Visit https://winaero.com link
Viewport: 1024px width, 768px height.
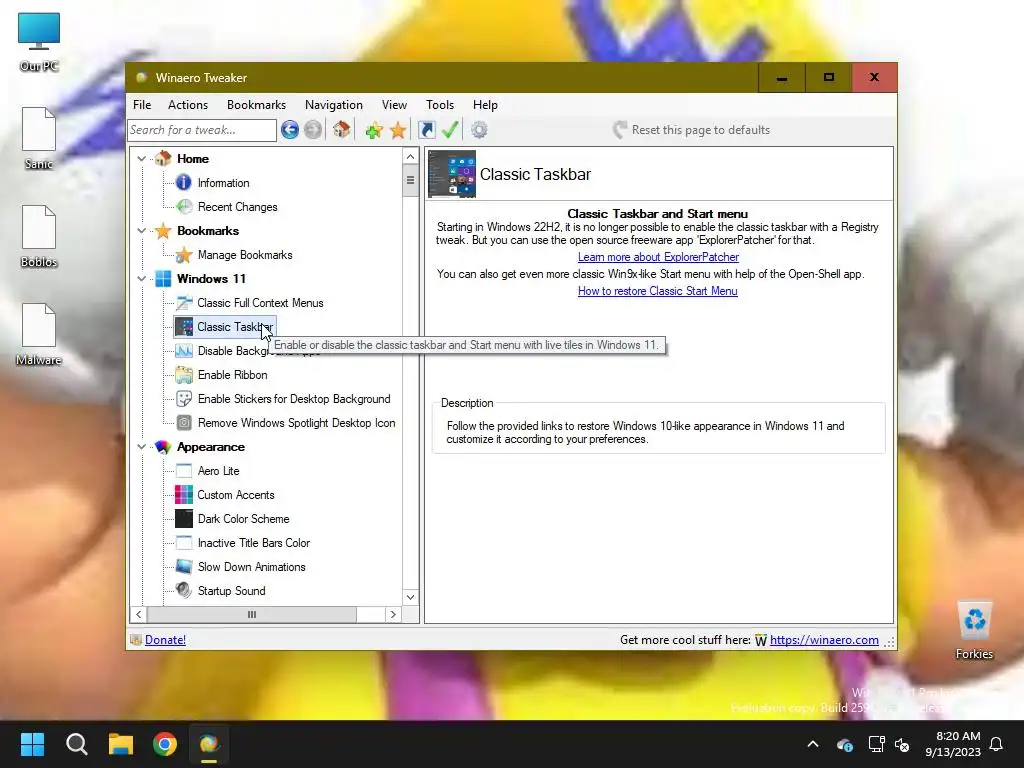coord(824,640)
